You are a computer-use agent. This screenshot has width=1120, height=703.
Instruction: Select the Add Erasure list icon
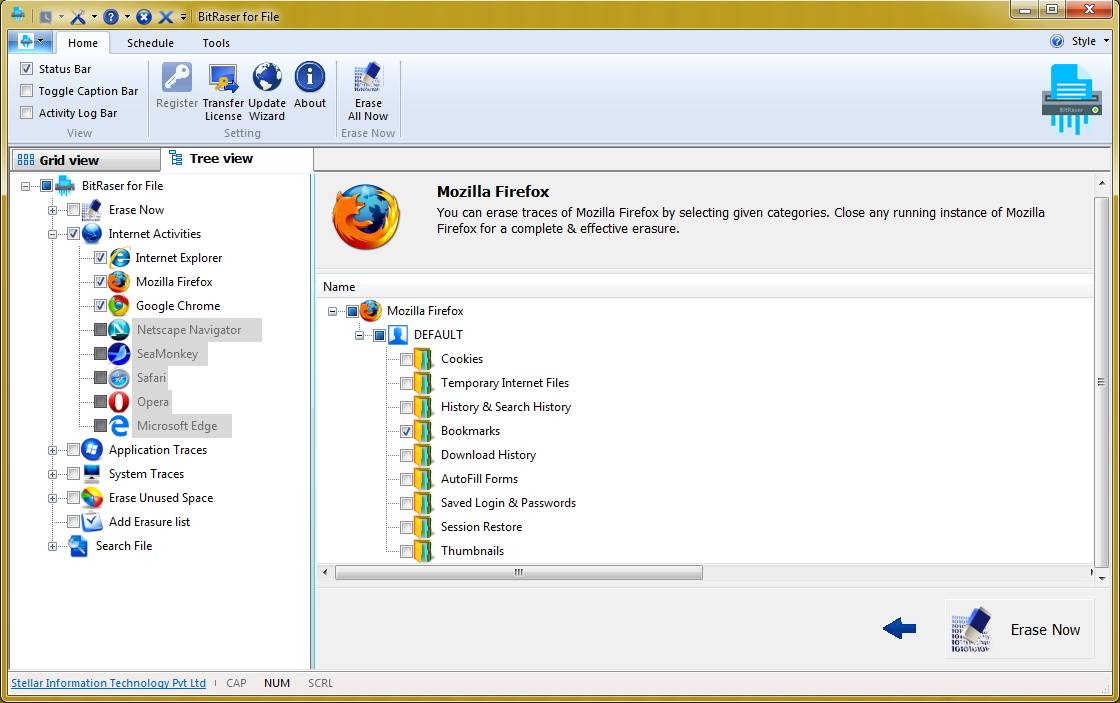(x=91, y=522)
